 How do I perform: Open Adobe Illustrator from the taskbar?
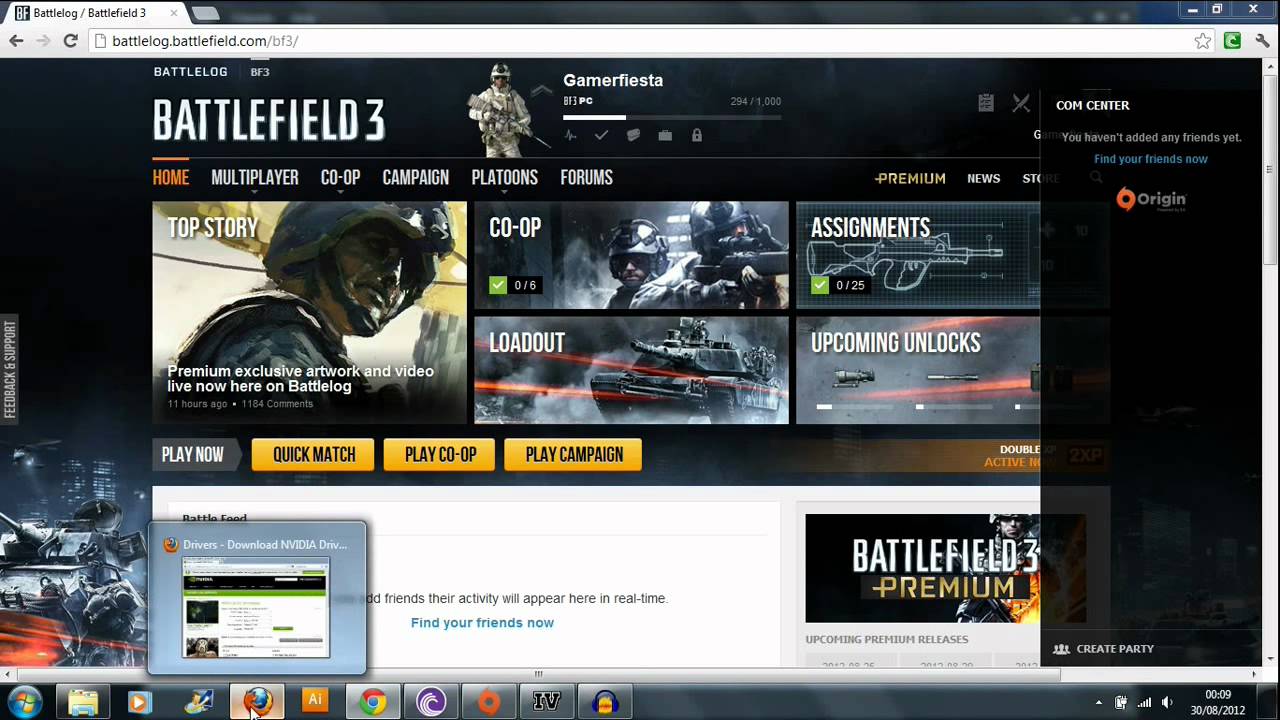tap(315, 700)
